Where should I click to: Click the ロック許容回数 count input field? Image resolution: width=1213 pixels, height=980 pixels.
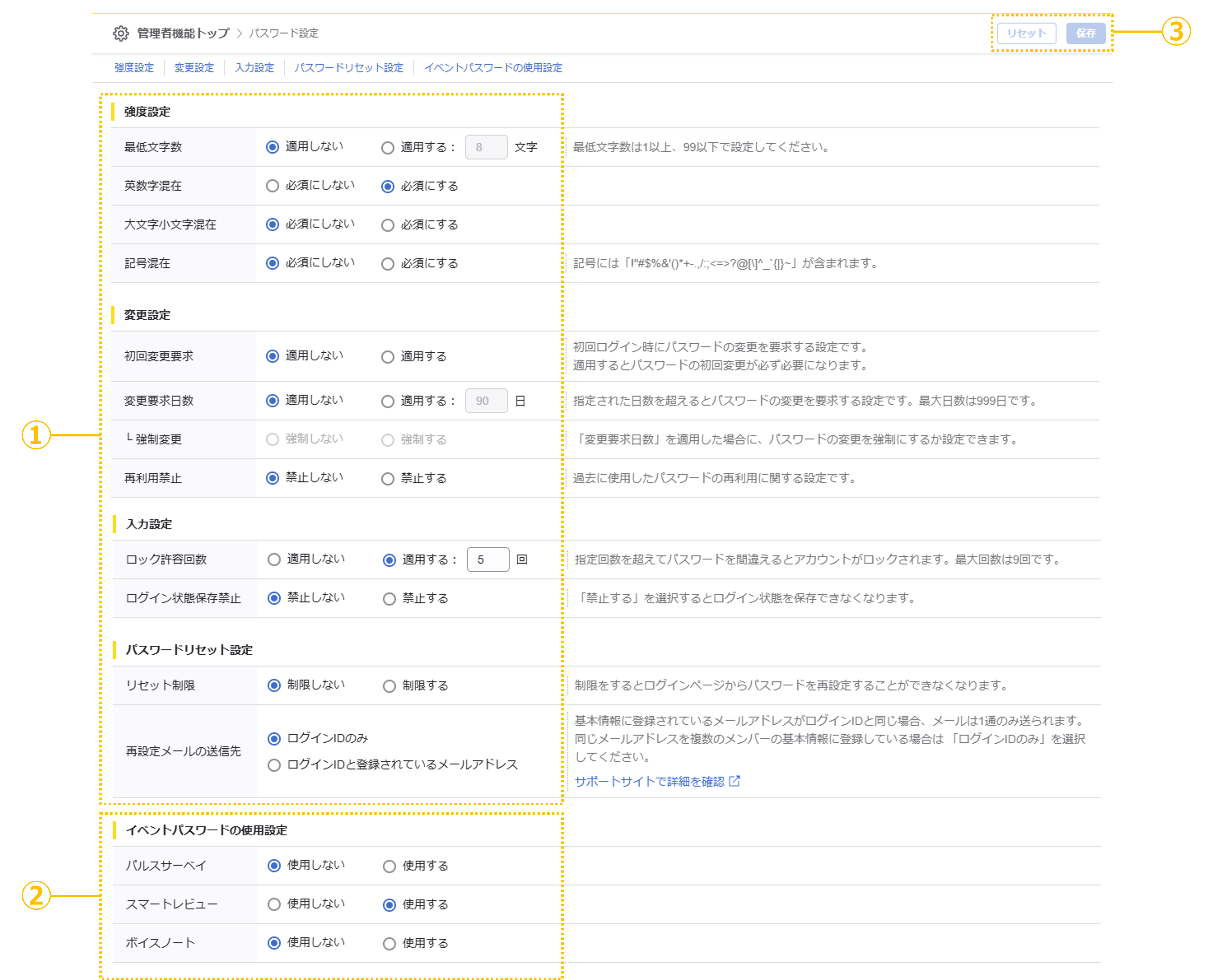[x=488, y=559]
